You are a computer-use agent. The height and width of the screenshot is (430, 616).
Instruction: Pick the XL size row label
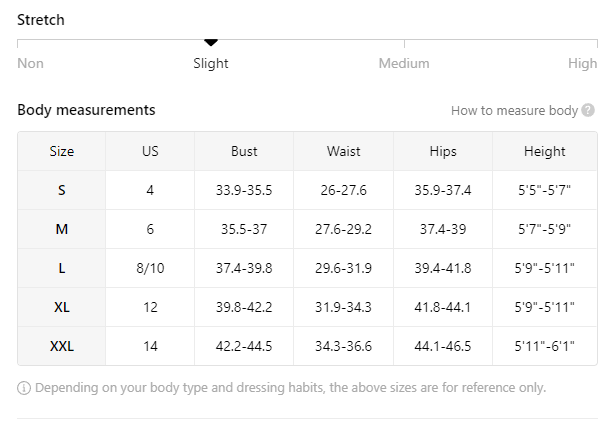coord(62,307)
